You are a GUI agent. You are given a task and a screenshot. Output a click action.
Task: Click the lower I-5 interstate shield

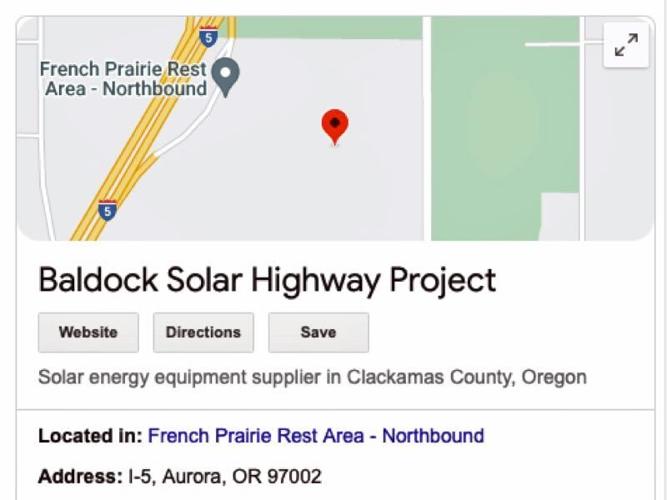click(107, 210)
